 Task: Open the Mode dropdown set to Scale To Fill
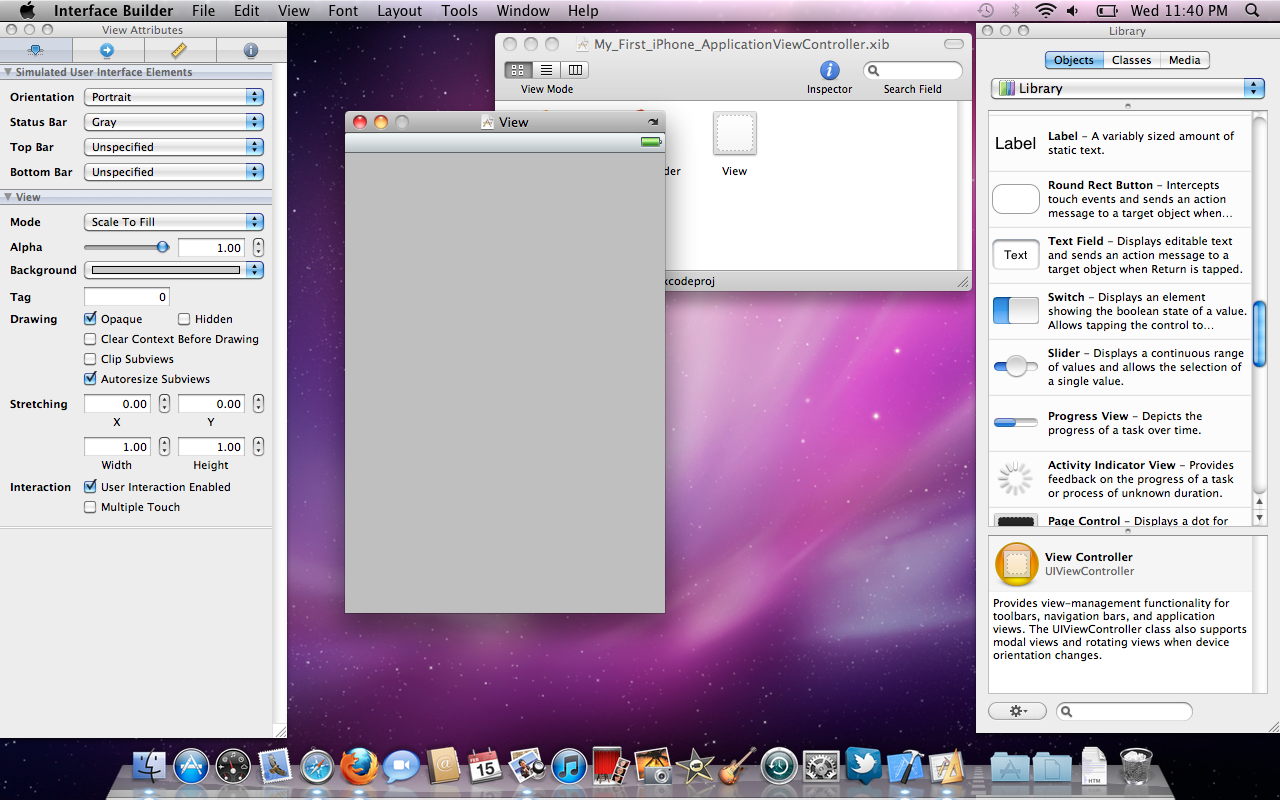174,222
